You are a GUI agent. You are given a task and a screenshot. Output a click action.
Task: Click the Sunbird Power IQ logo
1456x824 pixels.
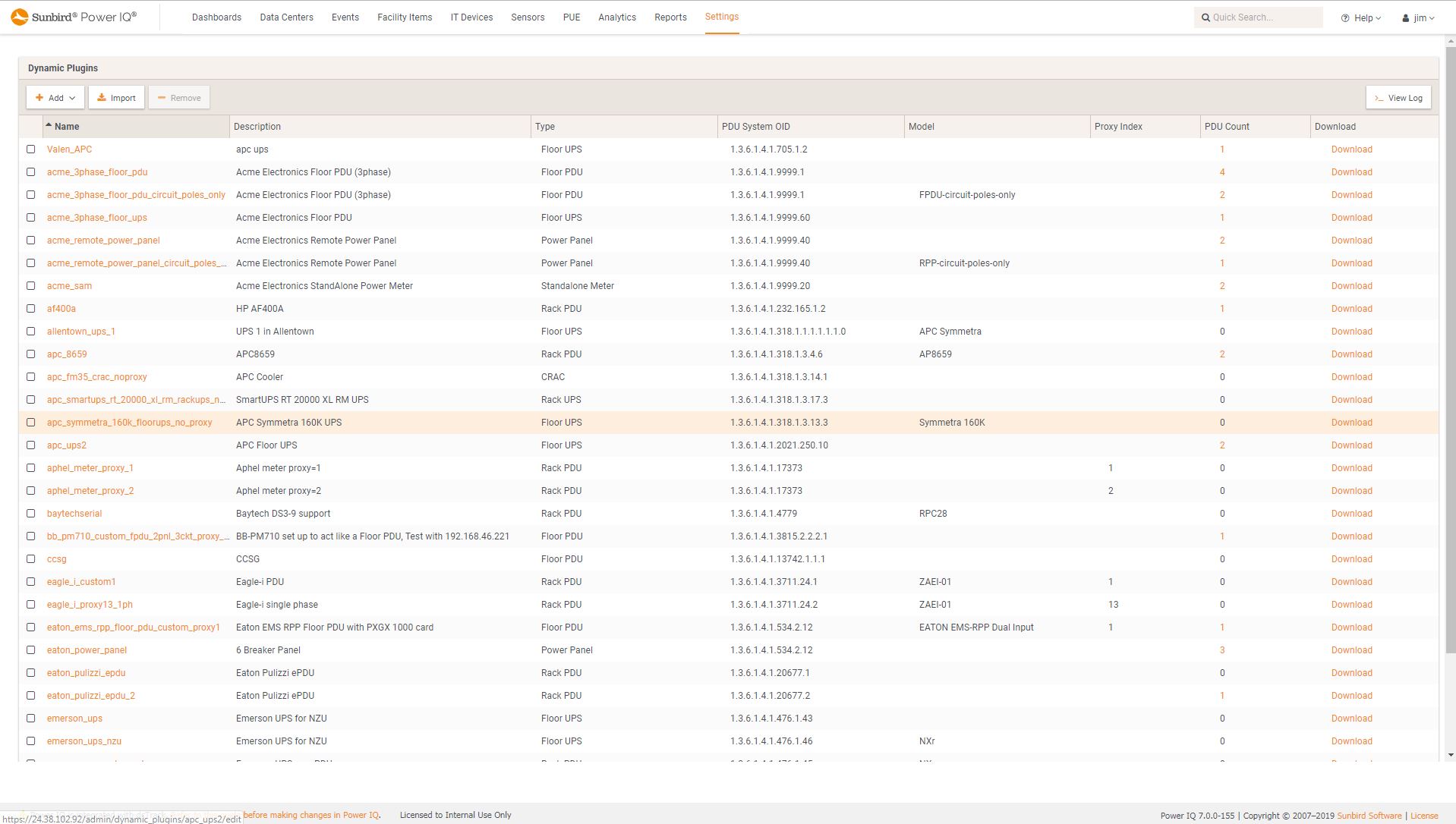point(72,17)
